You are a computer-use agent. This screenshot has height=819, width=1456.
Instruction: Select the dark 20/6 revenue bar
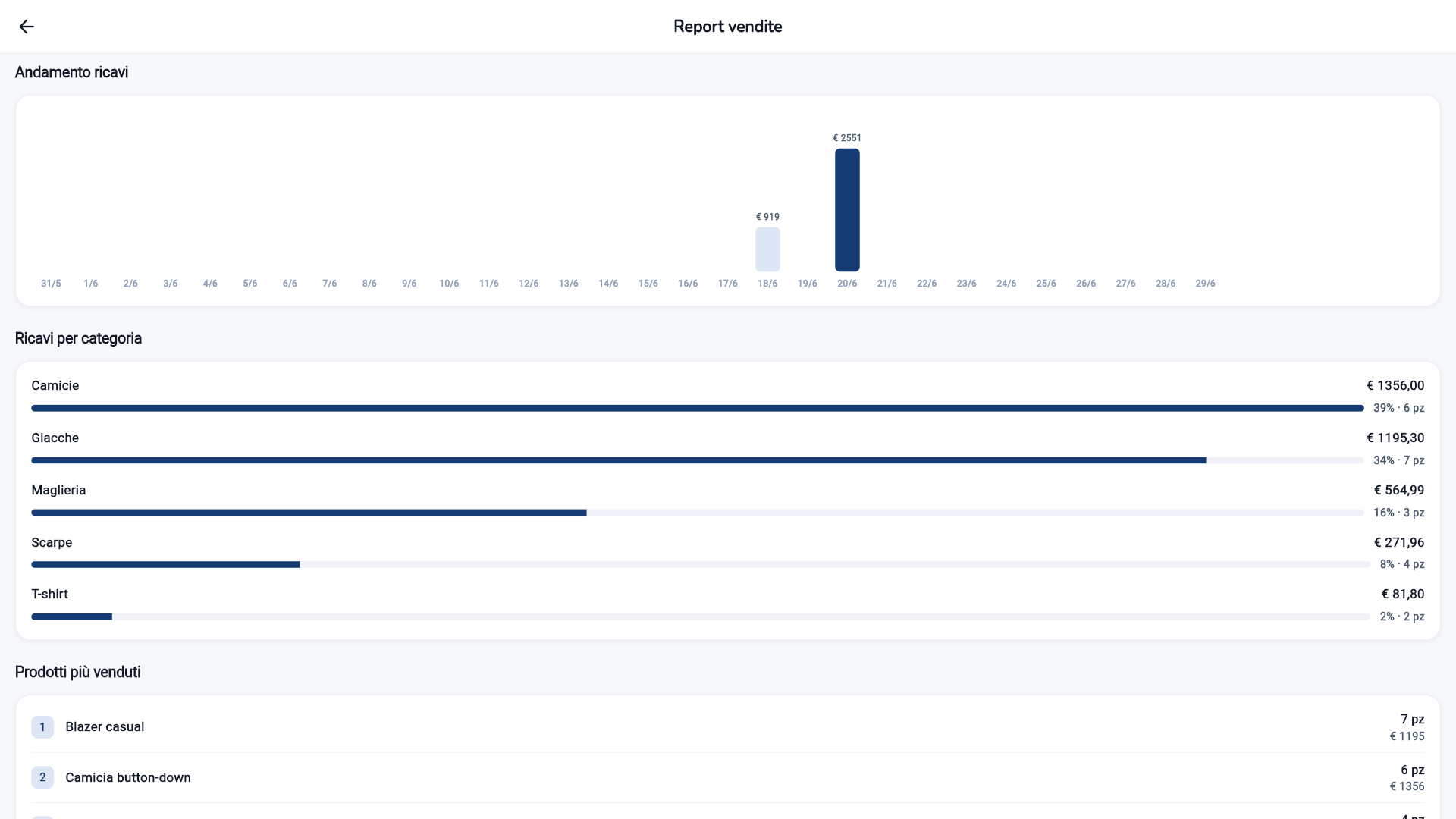coord(847,210)
